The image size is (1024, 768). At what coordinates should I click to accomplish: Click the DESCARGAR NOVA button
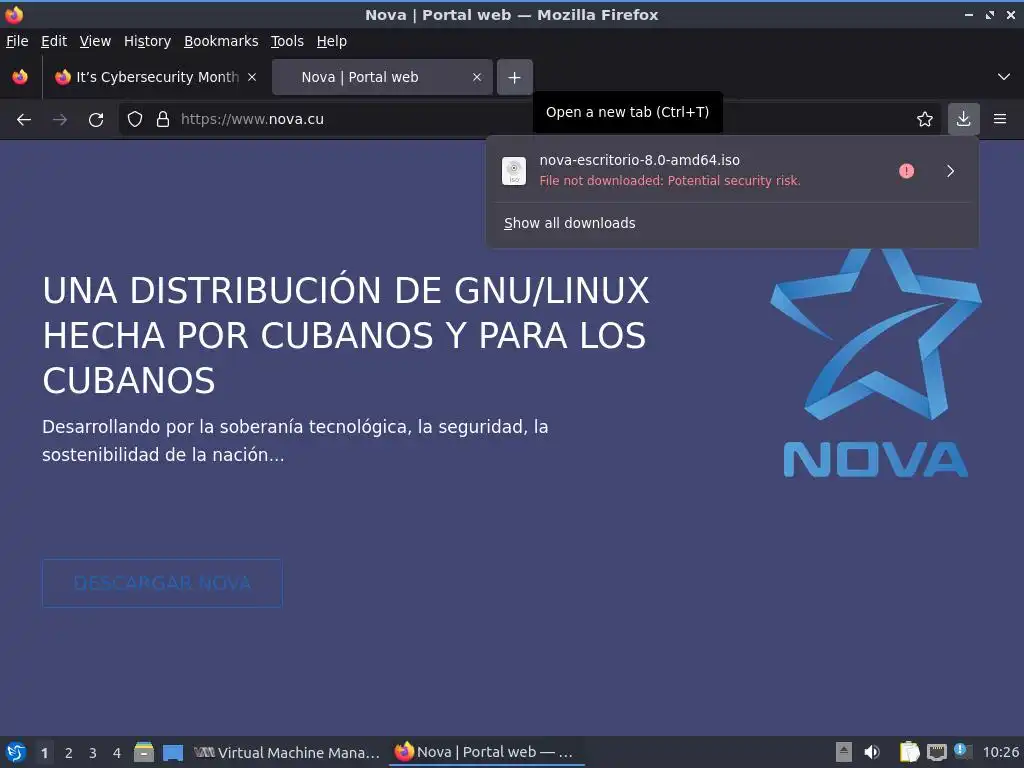pos(162,583)
